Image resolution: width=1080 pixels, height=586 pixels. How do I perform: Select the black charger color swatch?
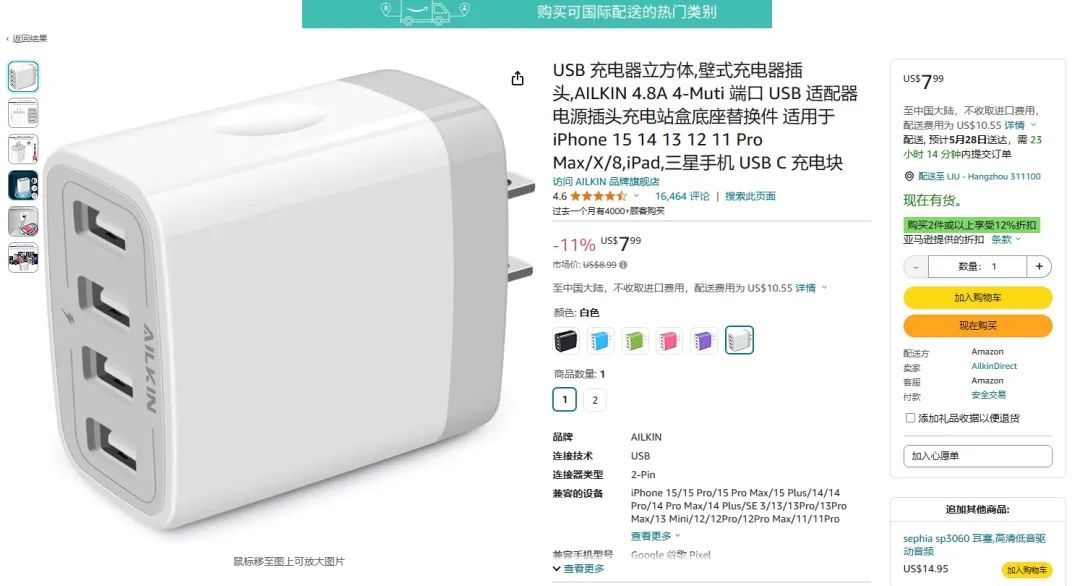click(x=565, y=340)
